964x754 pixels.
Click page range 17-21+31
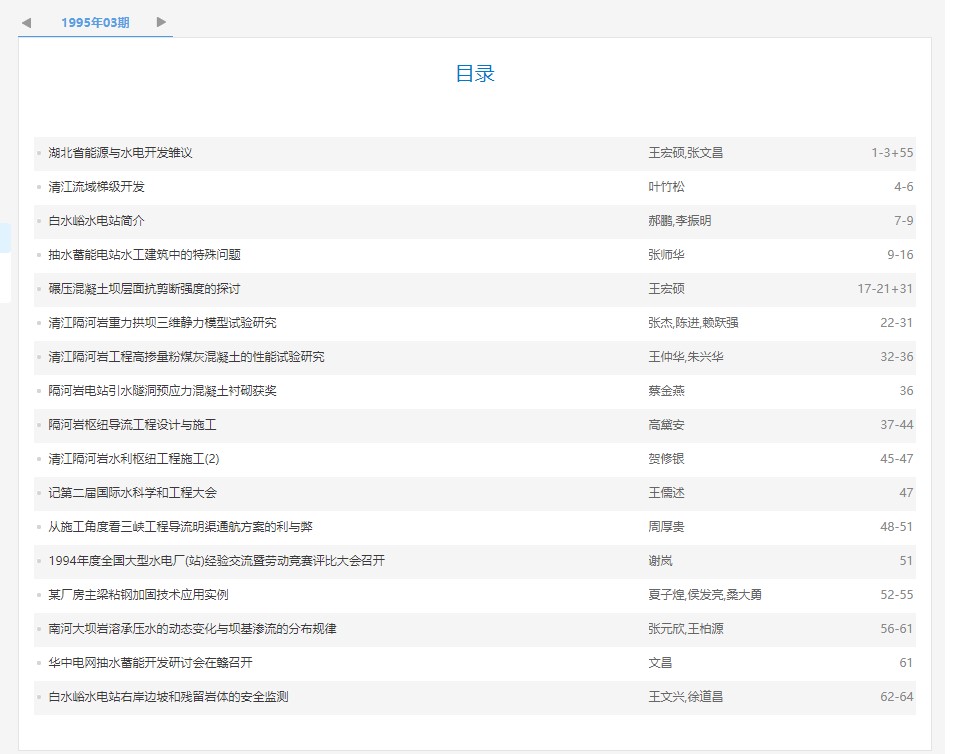(885, 289)
